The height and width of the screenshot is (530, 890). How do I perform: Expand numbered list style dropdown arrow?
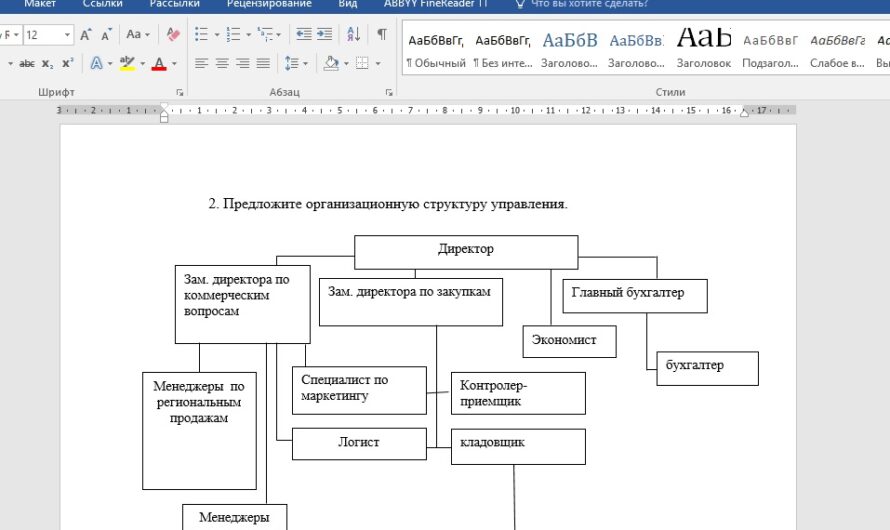(249, 35)
